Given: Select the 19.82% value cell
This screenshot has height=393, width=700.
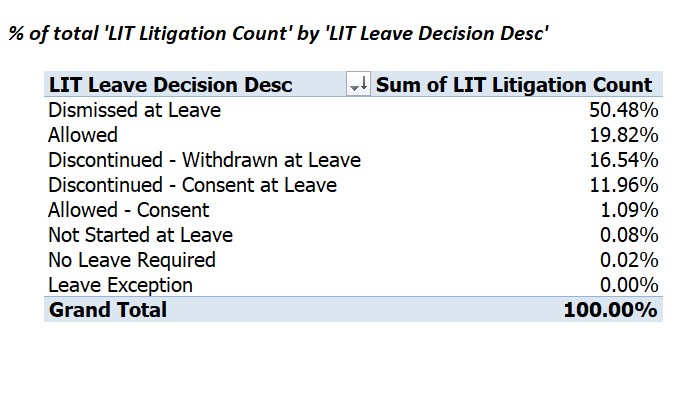Looking at the screenshot, I should [624, 135].
